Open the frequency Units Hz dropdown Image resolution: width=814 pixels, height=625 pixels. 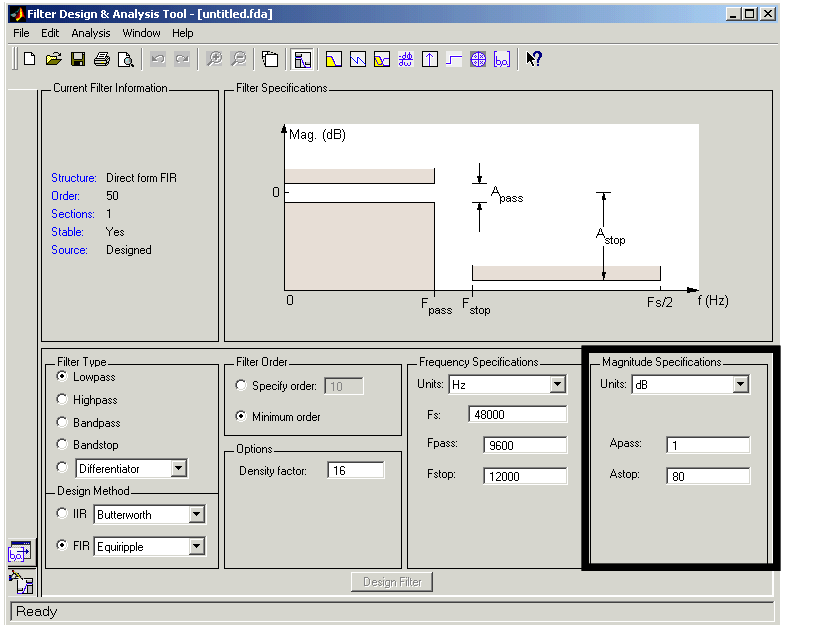[x=557, y=385]
